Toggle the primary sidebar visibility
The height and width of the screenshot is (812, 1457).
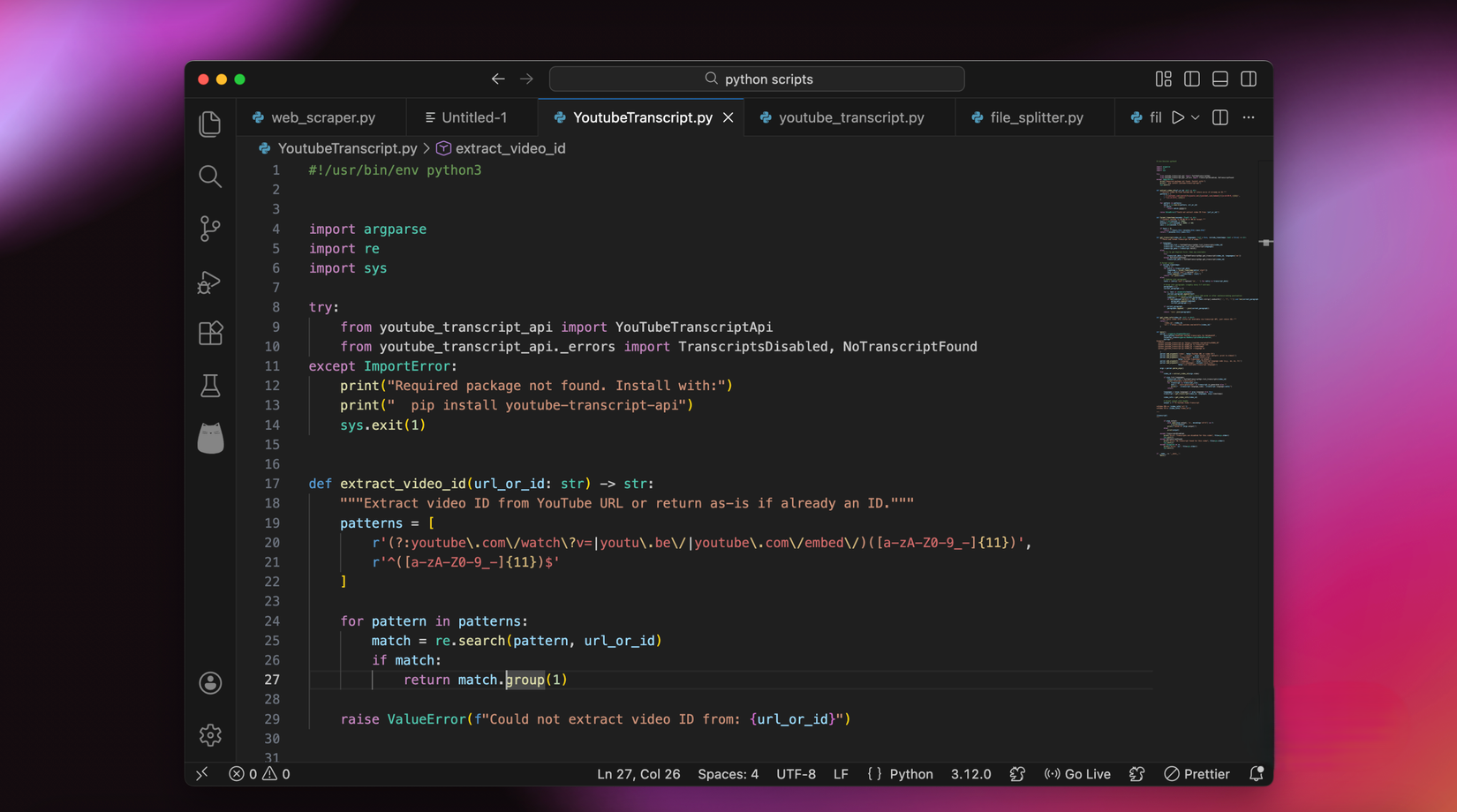[x=1191, y=79]
